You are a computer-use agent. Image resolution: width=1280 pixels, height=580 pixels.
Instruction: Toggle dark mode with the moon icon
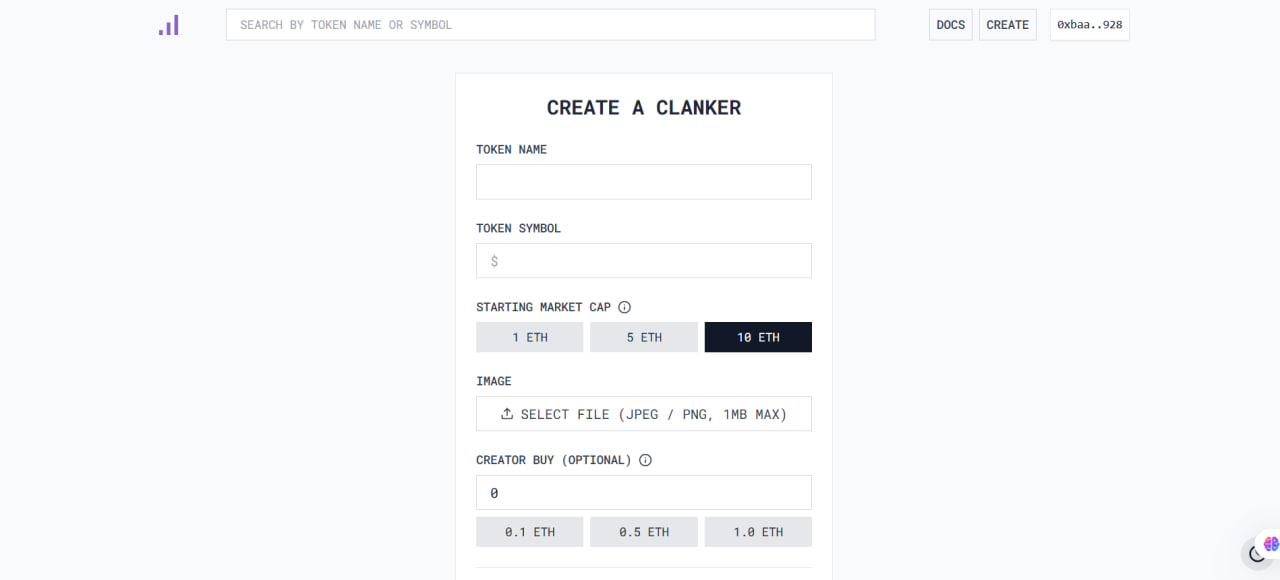click(x=1257, y=554)
